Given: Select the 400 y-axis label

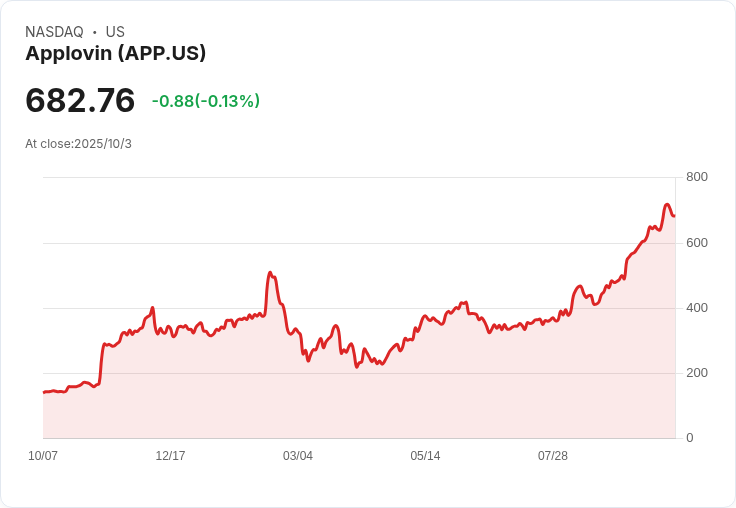Looking at the screenshot, I should coord(696,308).
